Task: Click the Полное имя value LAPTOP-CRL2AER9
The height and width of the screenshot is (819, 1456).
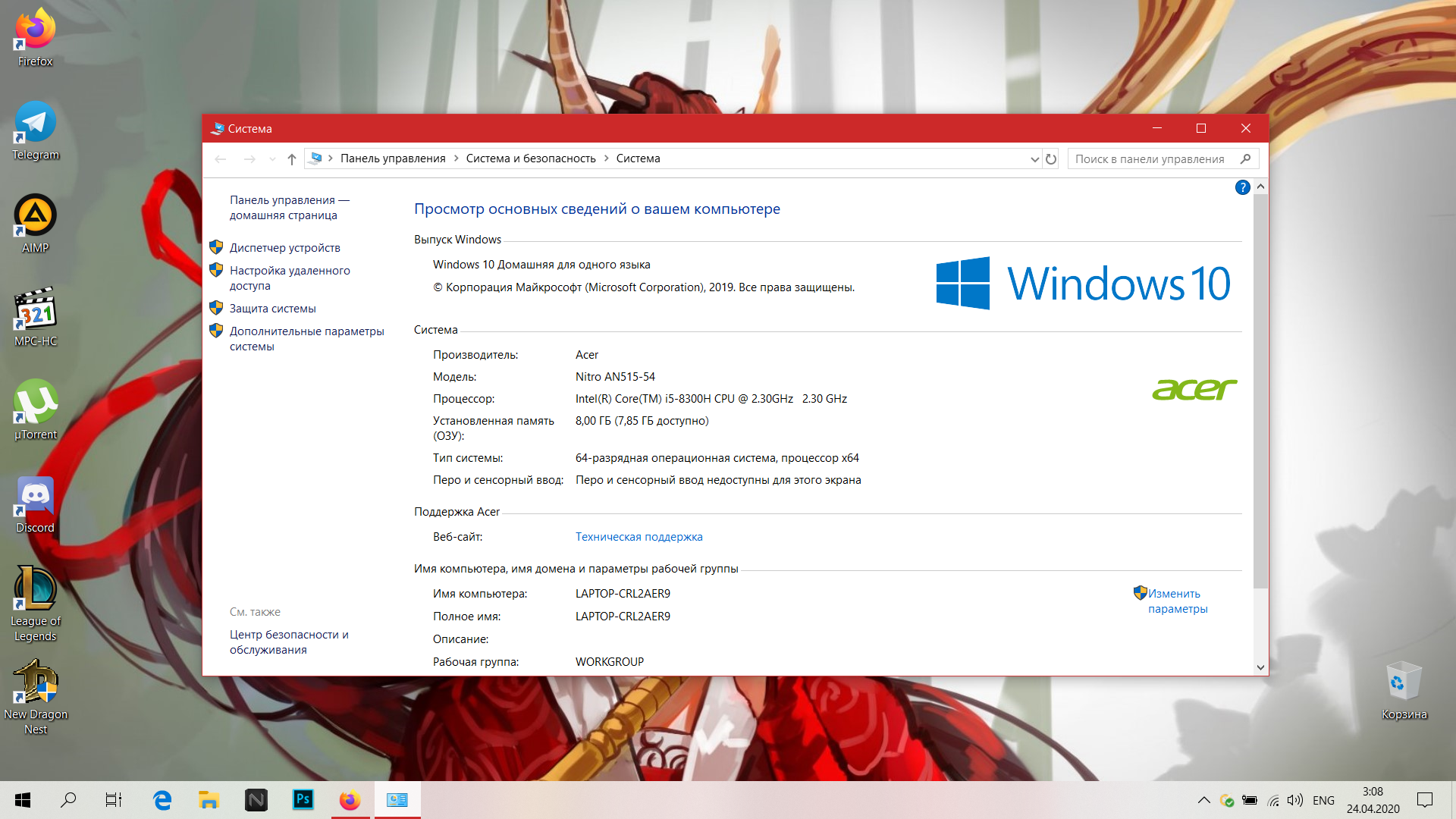Action: tap(623, 617)
